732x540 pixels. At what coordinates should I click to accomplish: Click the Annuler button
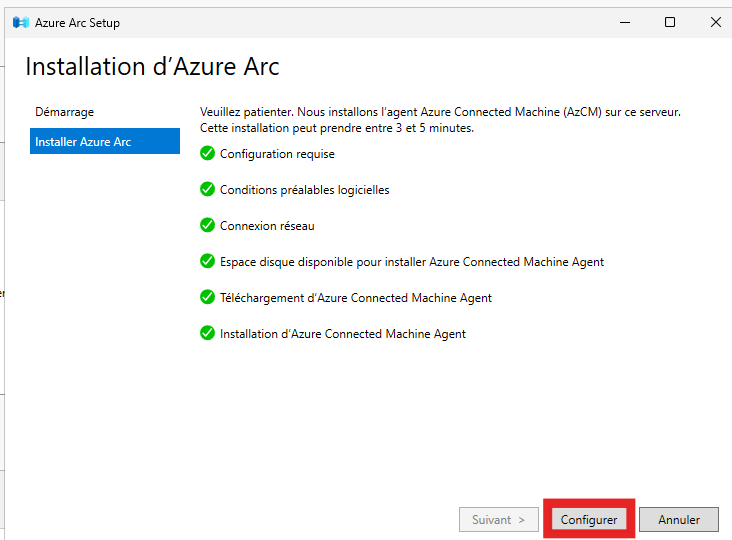pos(679,519)
